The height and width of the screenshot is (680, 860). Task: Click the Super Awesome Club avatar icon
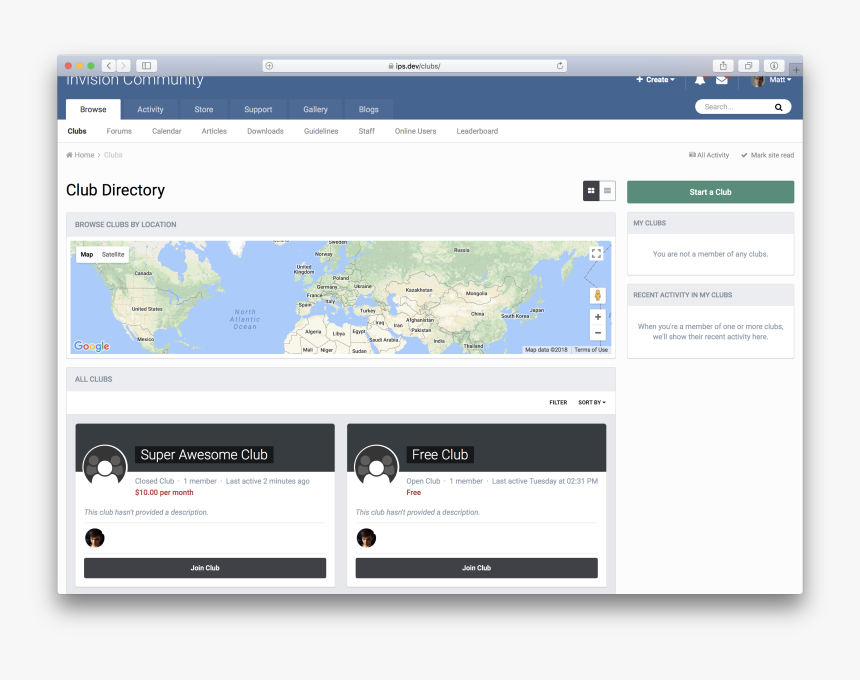click(x=105, y=467)
